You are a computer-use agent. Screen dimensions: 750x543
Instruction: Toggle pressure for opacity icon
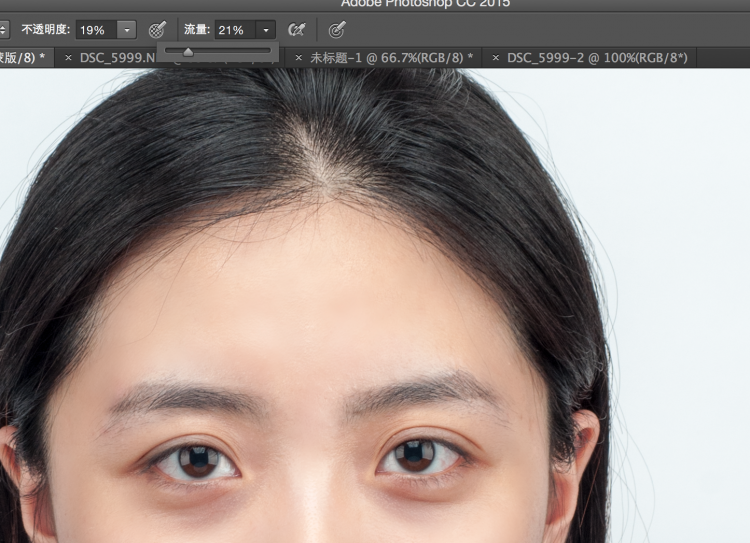(157, 30)
